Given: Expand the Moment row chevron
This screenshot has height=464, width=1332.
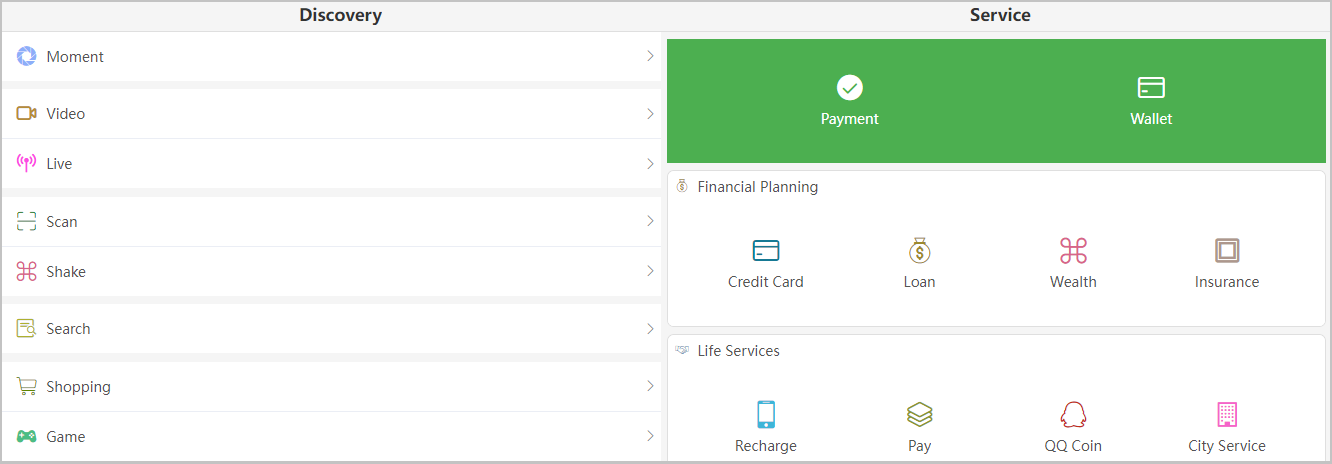Looking at the screenshot, I should [x=650, y=56].
